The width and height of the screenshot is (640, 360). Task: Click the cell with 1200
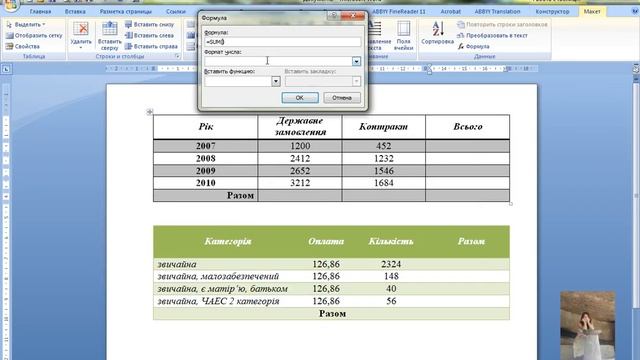click(x=300, y=146)
